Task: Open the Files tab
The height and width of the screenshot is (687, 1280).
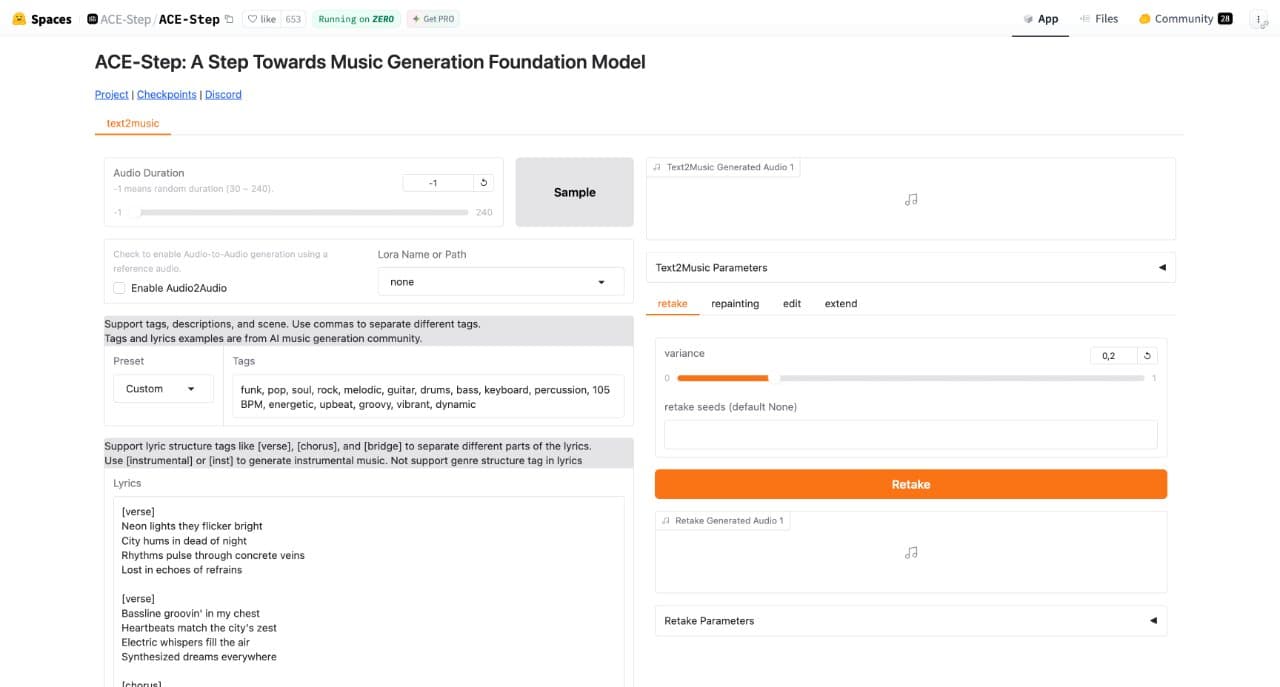Action: (1099, 19)
